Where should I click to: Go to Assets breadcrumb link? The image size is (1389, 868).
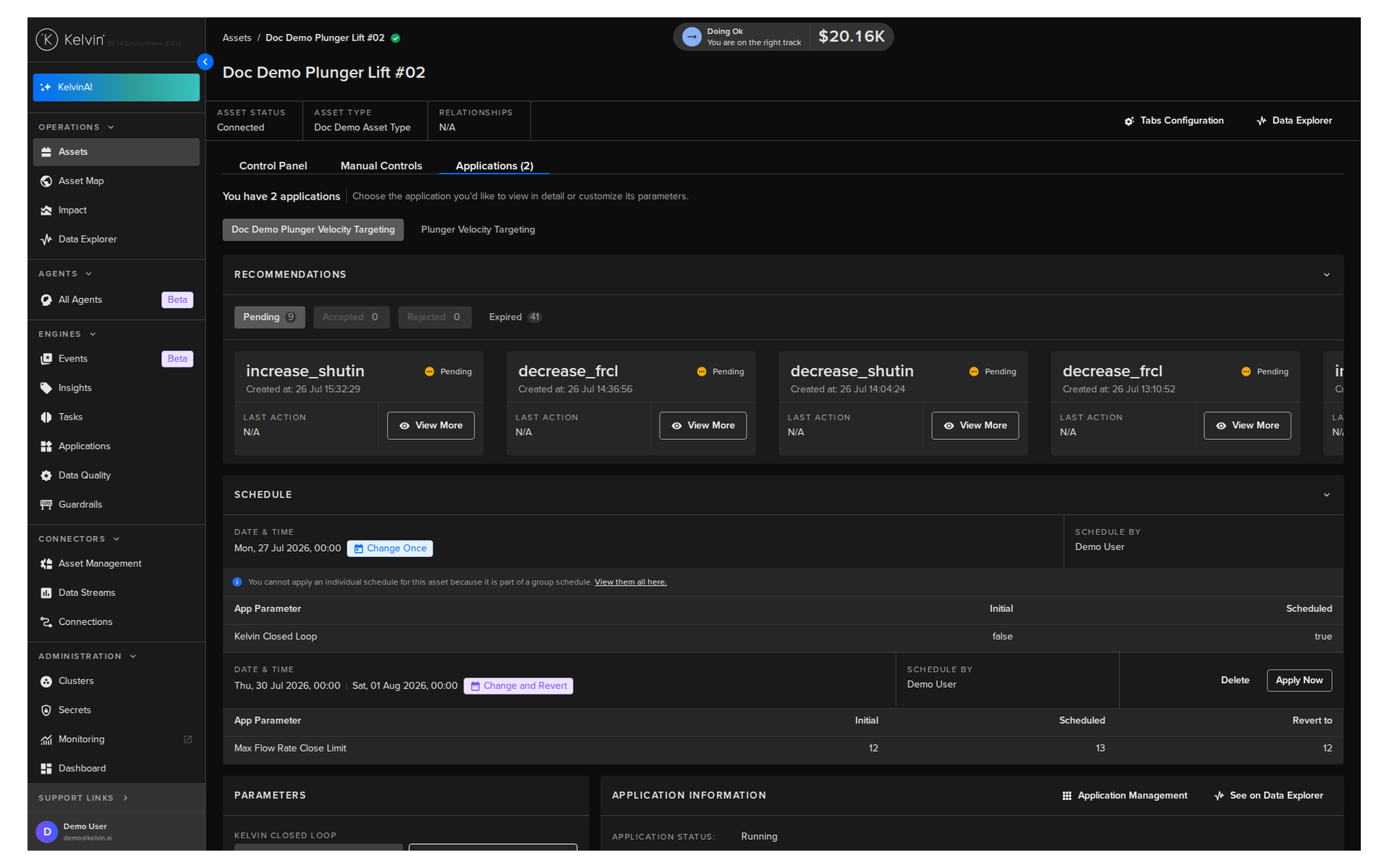coord(237,38)
